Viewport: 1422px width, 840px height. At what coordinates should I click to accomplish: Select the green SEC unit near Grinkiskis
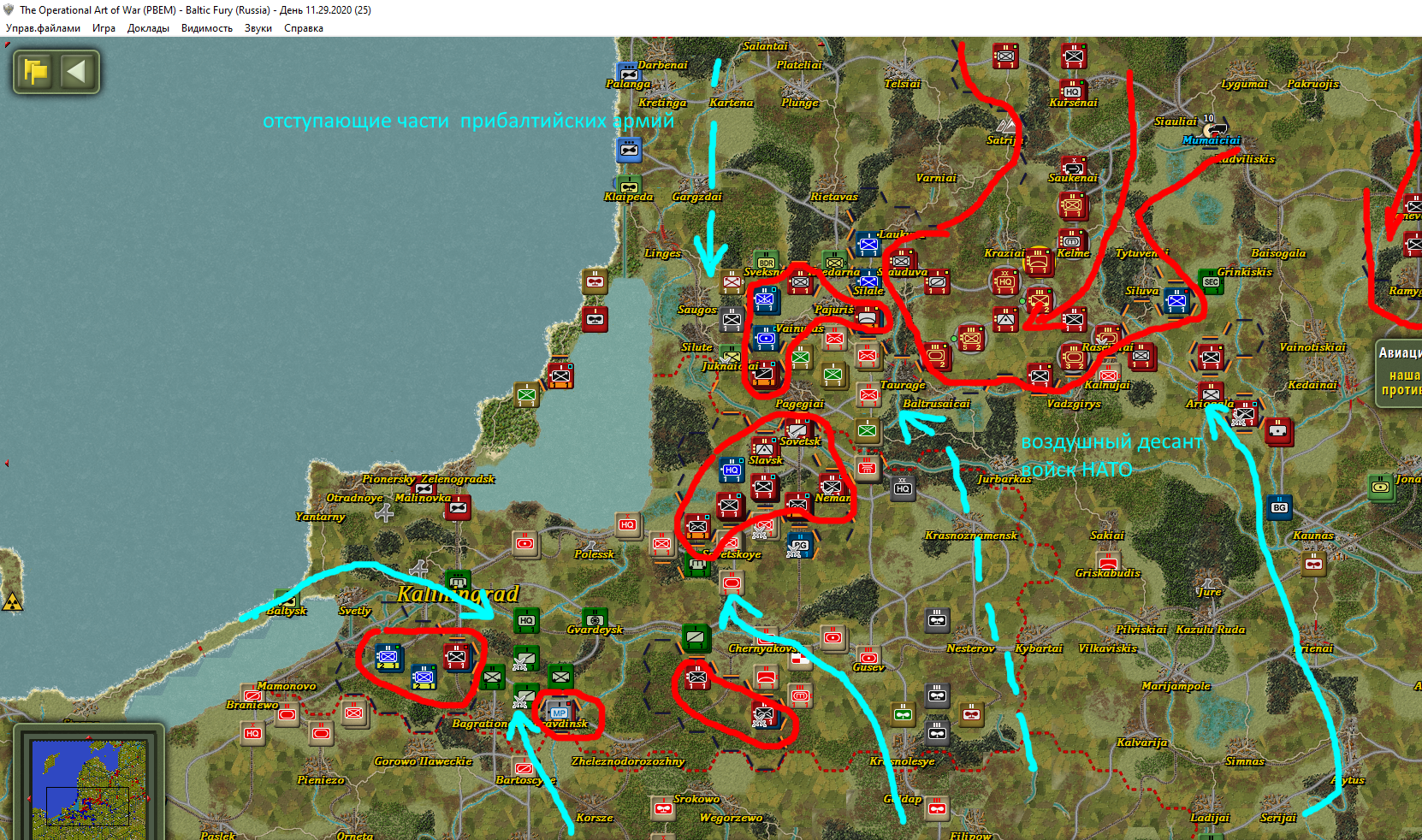(x=1211, y=281)
